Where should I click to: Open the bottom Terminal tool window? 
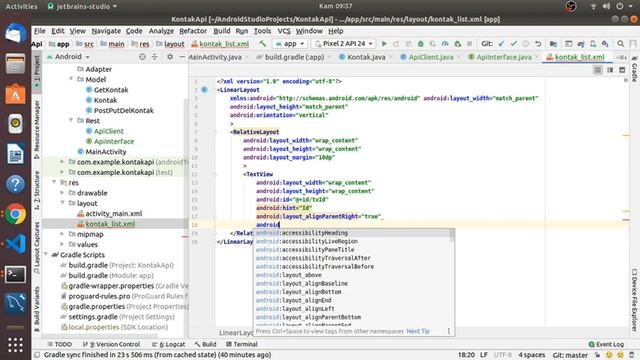tap(241, 344)
